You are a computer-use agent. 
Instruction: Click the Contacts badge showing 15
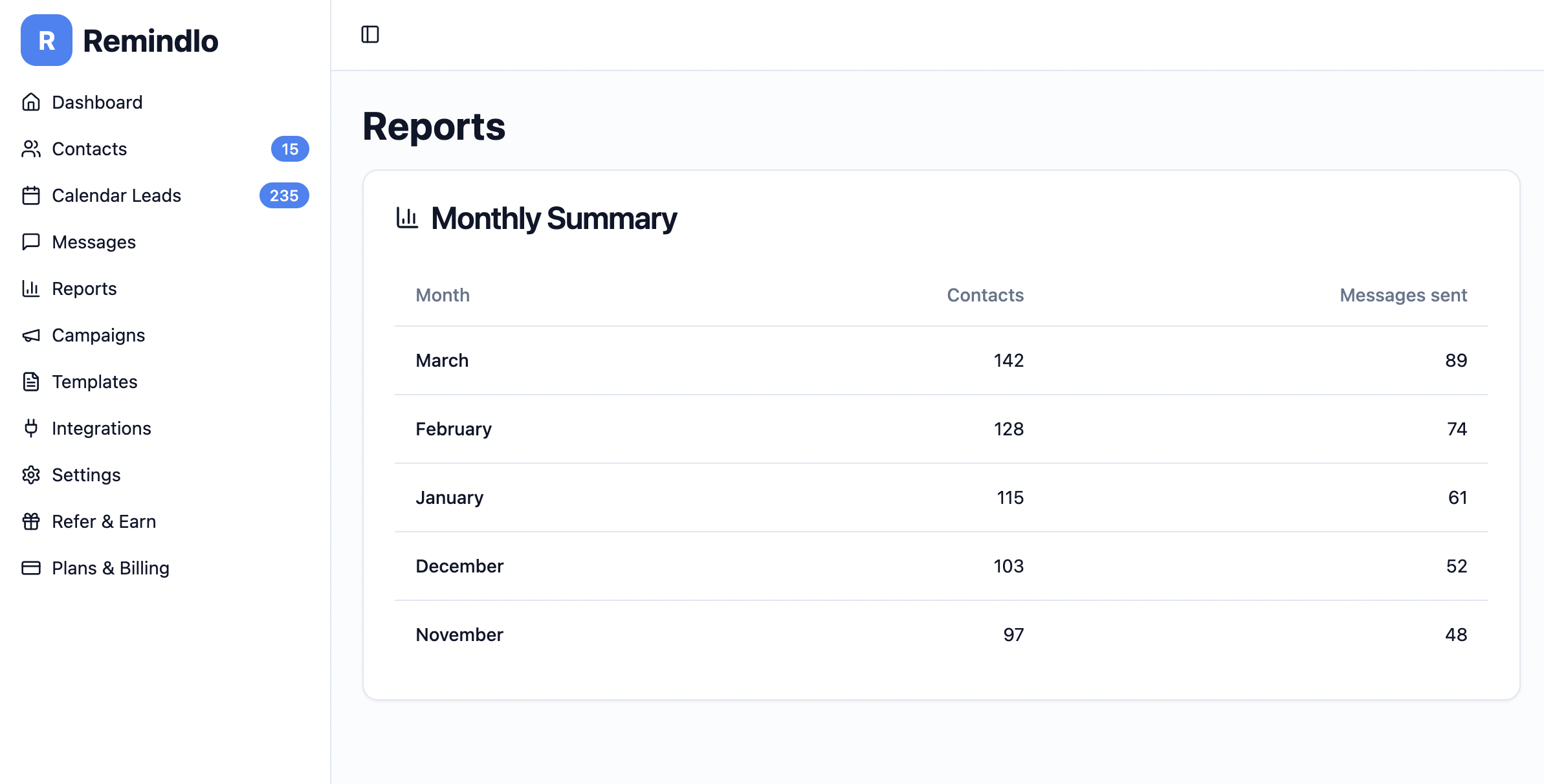[x=290, y=149]
